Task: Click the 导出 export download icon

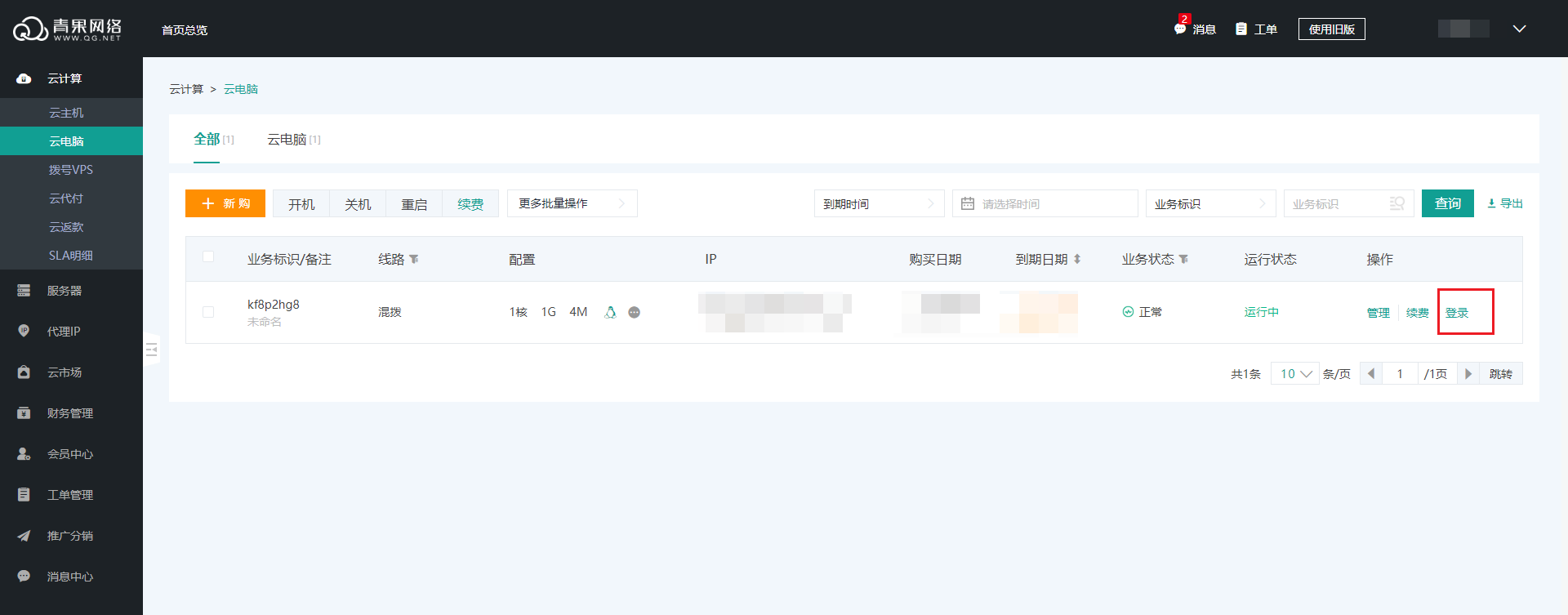Action: coord(1491,203)
